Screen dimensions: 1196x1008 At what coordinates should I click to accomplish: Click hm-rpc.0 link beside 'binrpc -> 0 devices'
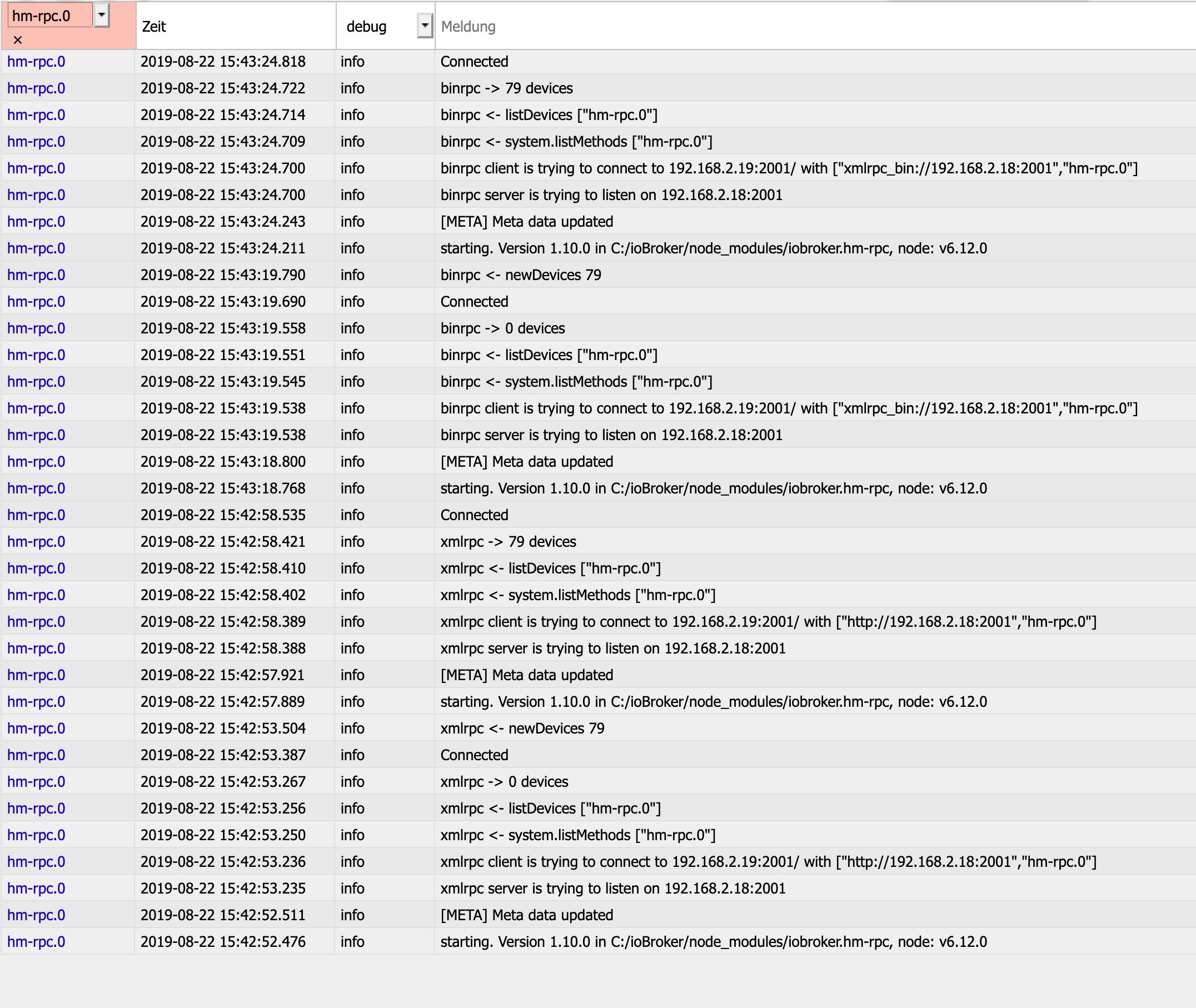[x=36, y=328]
